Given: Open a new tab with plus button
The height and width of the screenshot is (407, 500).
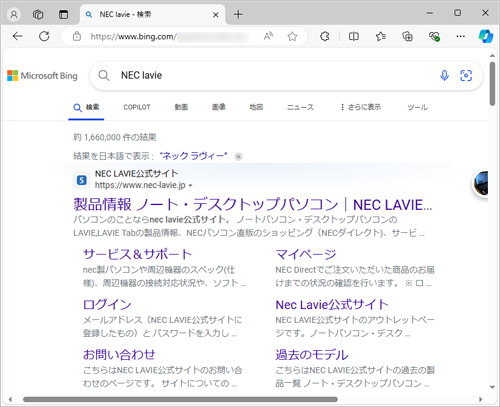Looking at the screenshot, I should point(238,14).
